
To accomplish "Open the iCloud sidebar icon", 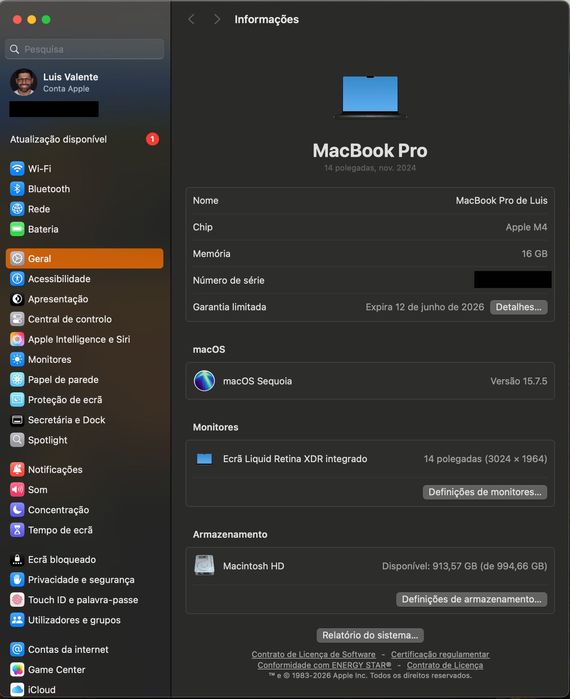I will (17, 690).
